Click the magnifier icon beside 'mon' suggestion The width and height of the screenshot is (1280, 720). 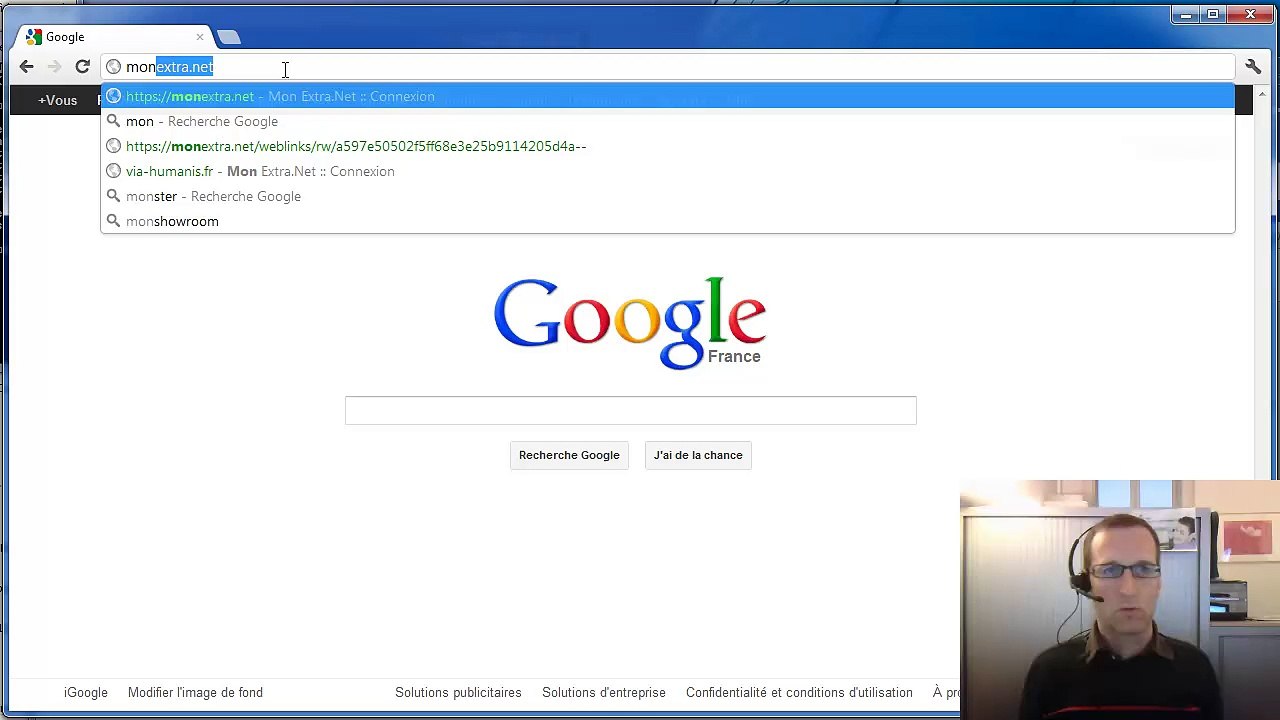[x=113, y=121]
